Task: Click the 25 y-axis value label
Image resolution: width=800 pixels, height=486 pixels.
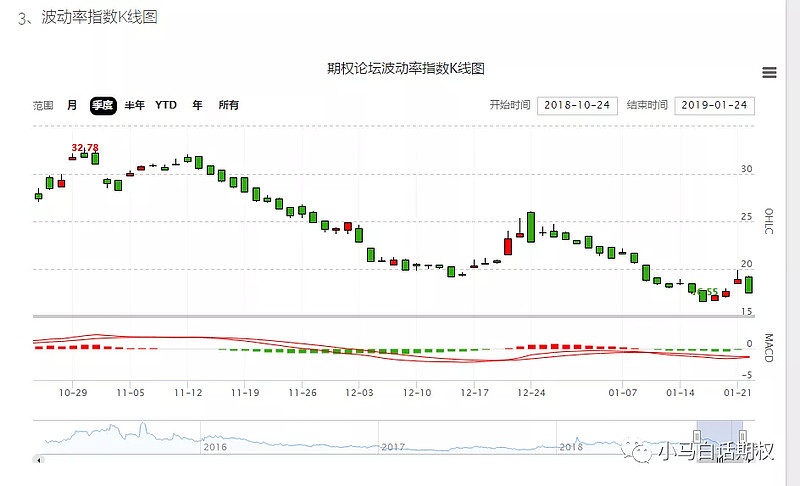Action: point(746,217)
